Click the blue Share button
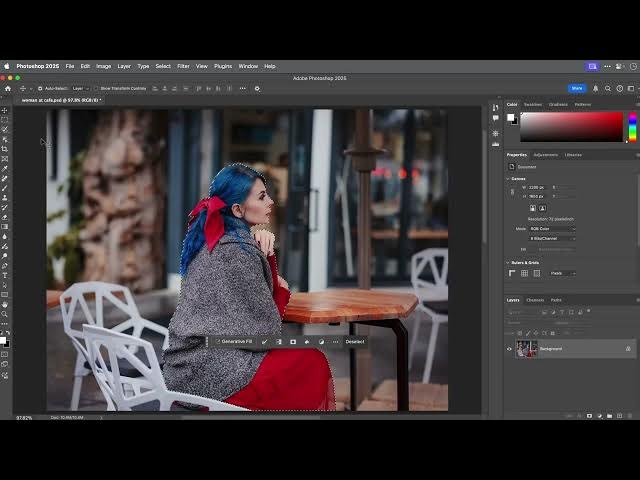Viewport: 640px width, 480px height. point(577,88)
